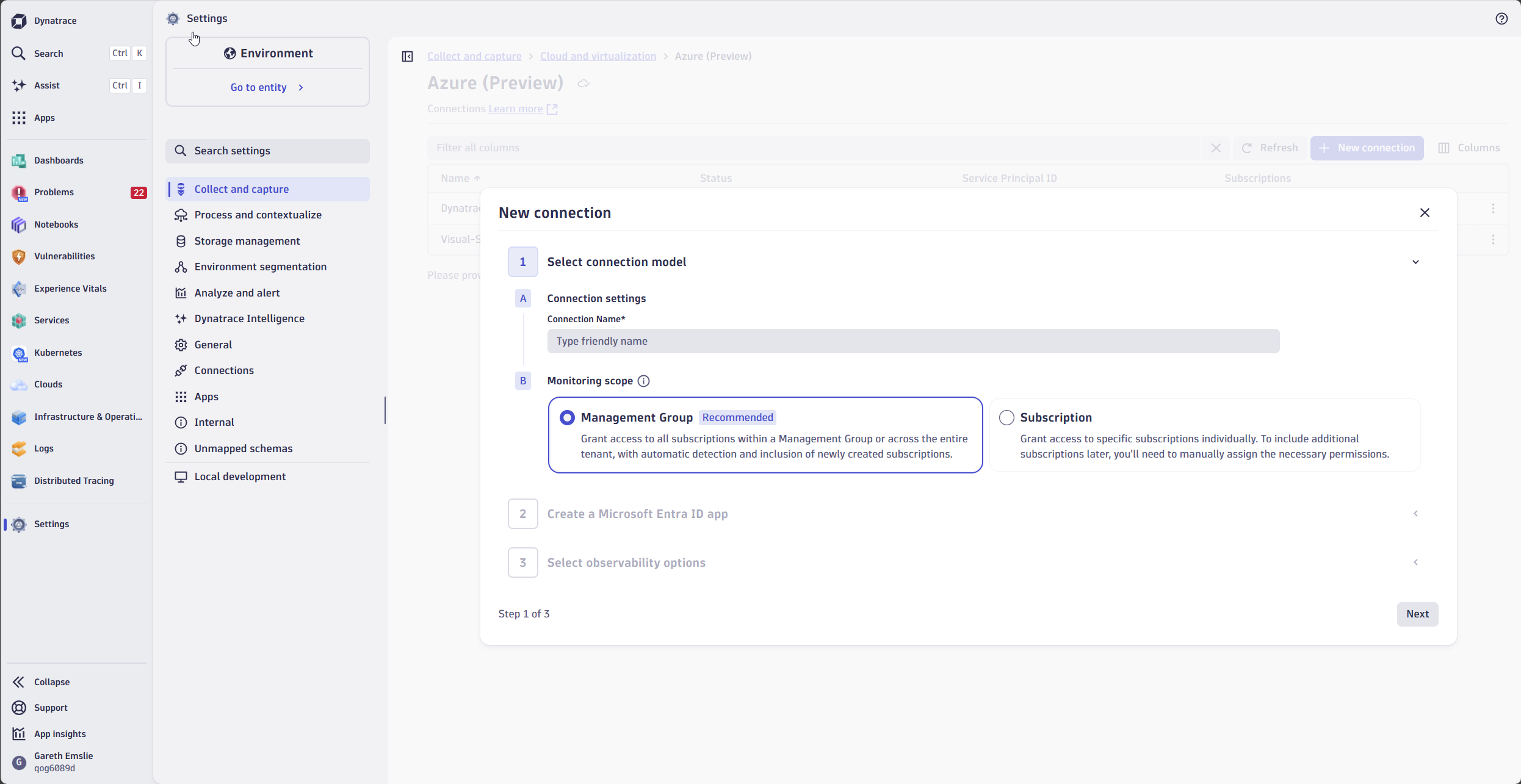Open App insights

(78, 734)
